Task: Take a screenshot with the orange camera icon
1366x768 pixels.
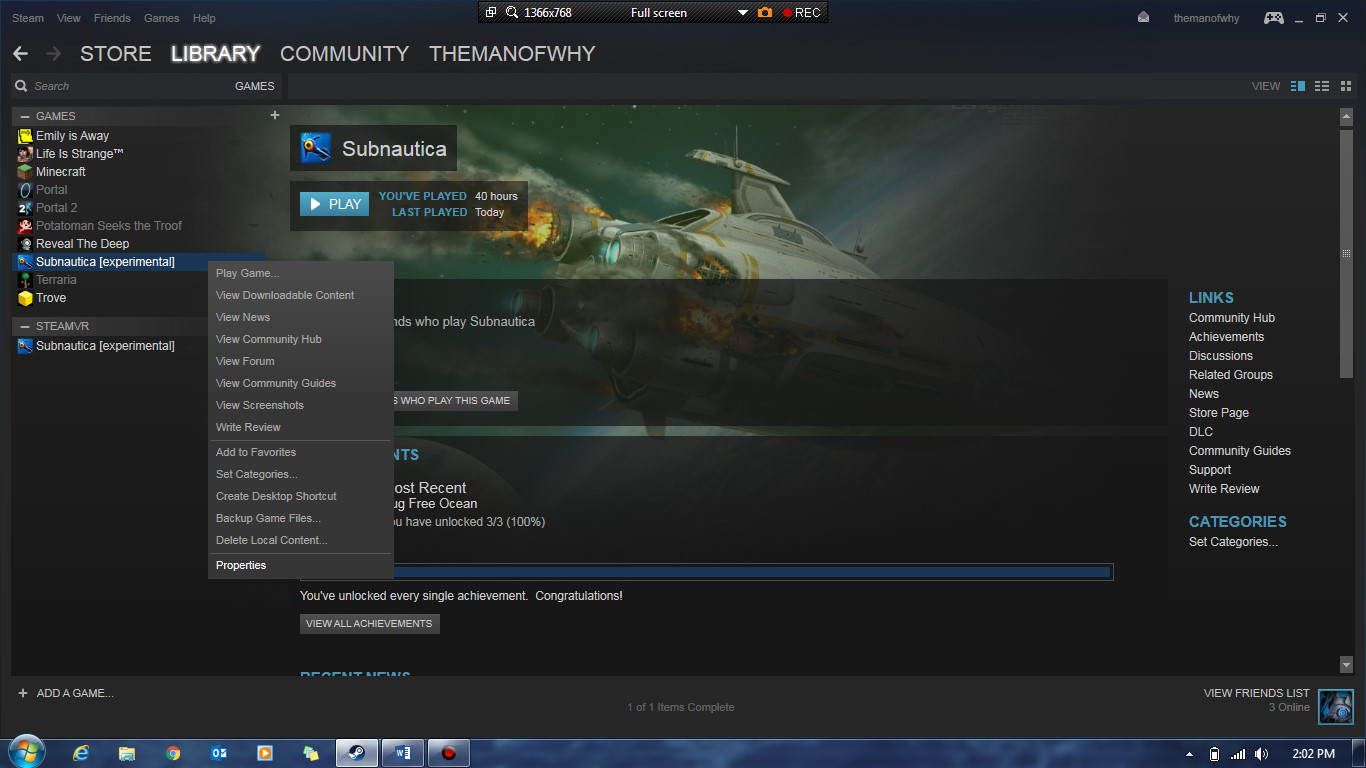Action: click(765, 13)
